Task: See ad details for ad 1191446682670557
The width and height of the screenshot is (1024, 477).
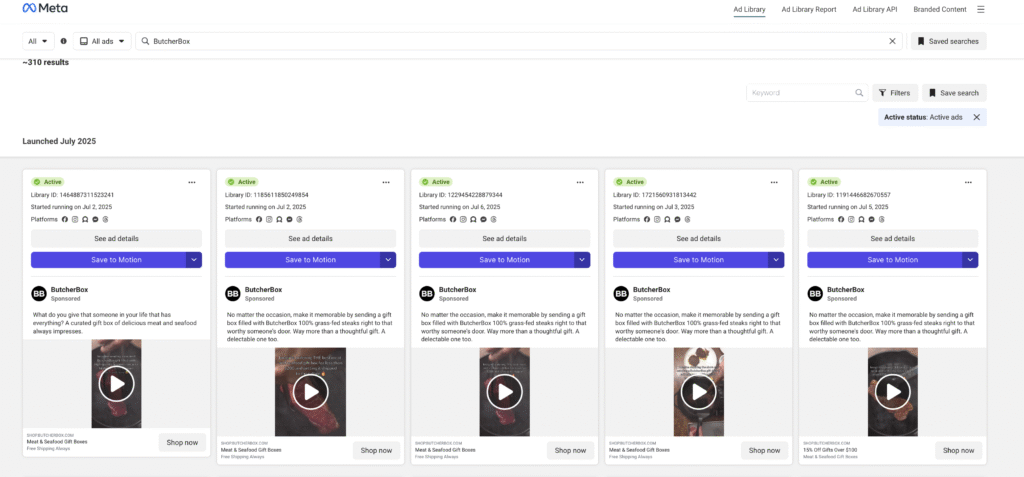Action: click(893, 238)
